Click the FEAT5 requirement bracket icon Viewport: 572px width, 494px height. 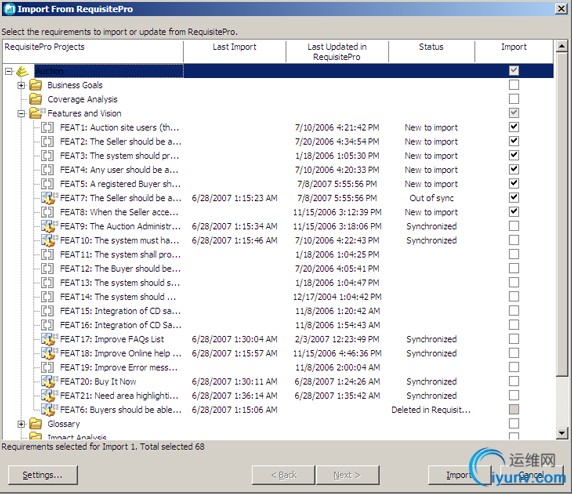(x=47, y=184)
